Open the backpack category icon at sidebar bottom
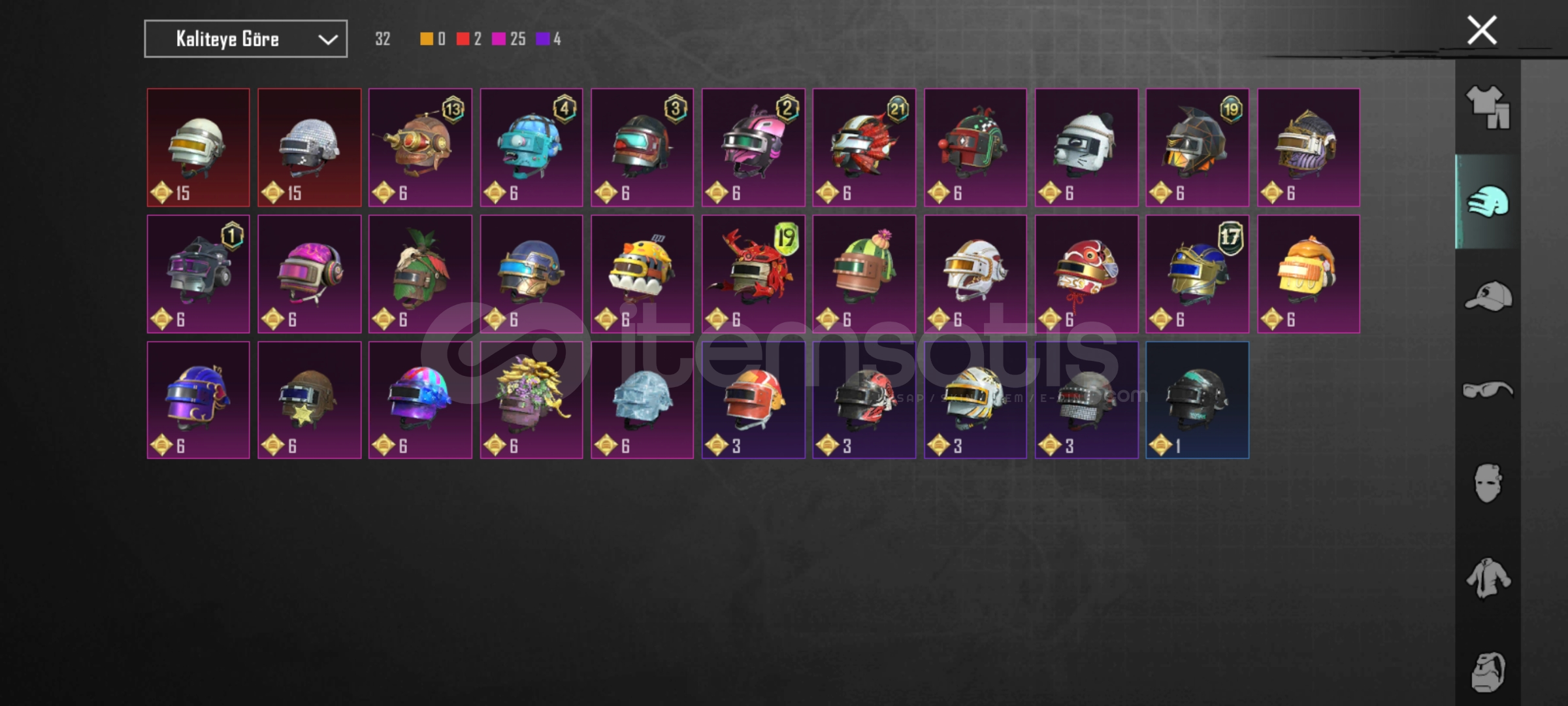This screenshot has height=706, width=1568. click(1488, 671)
